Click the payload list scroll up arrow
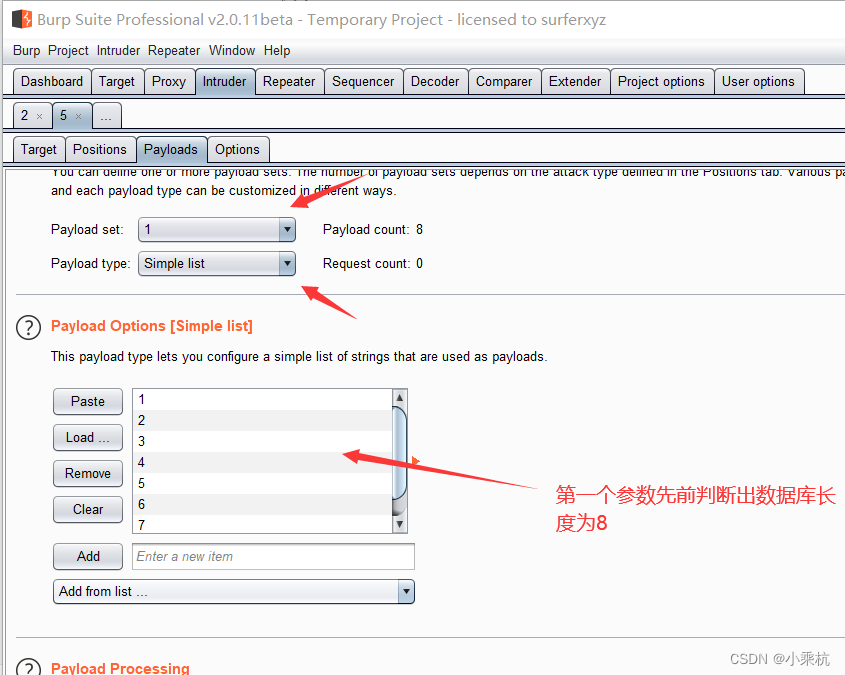Screen dimensions: 845x675 (x=399, y=398)
